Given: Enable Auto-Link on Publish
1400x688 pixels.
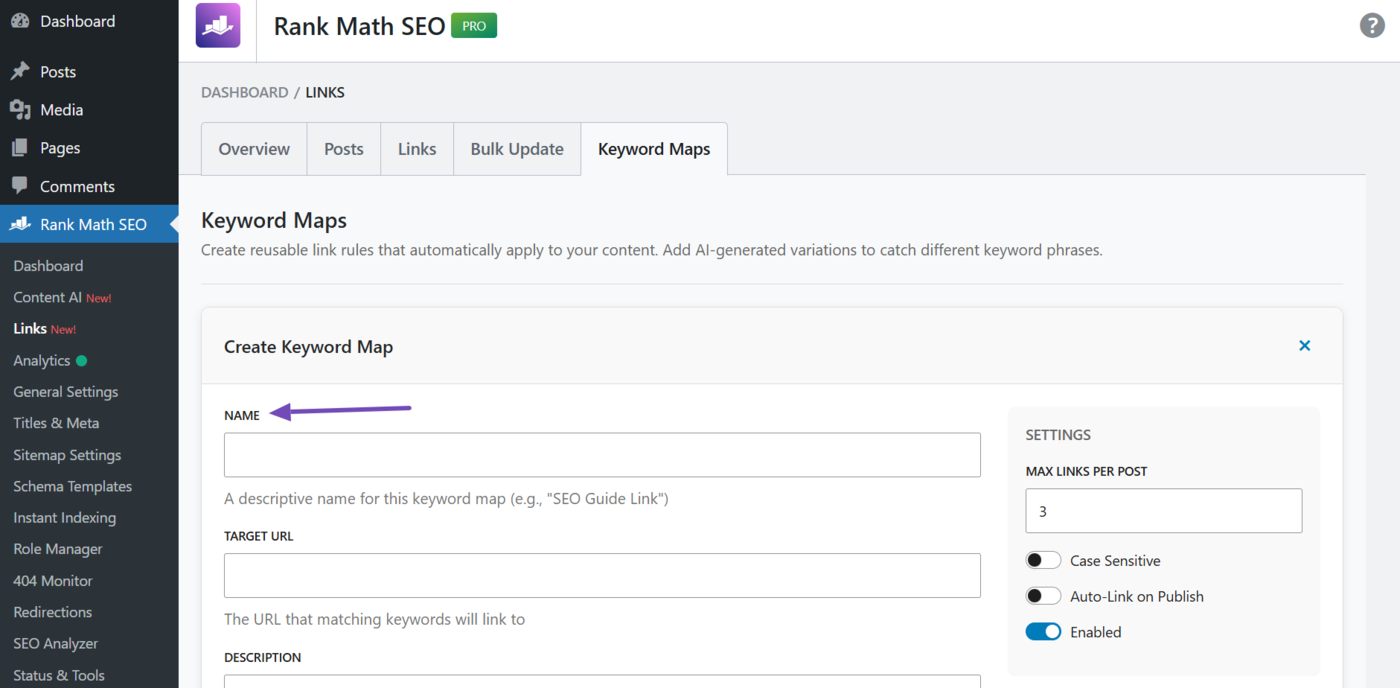Looking at the screenshot, I should (x=1043, y=595).
